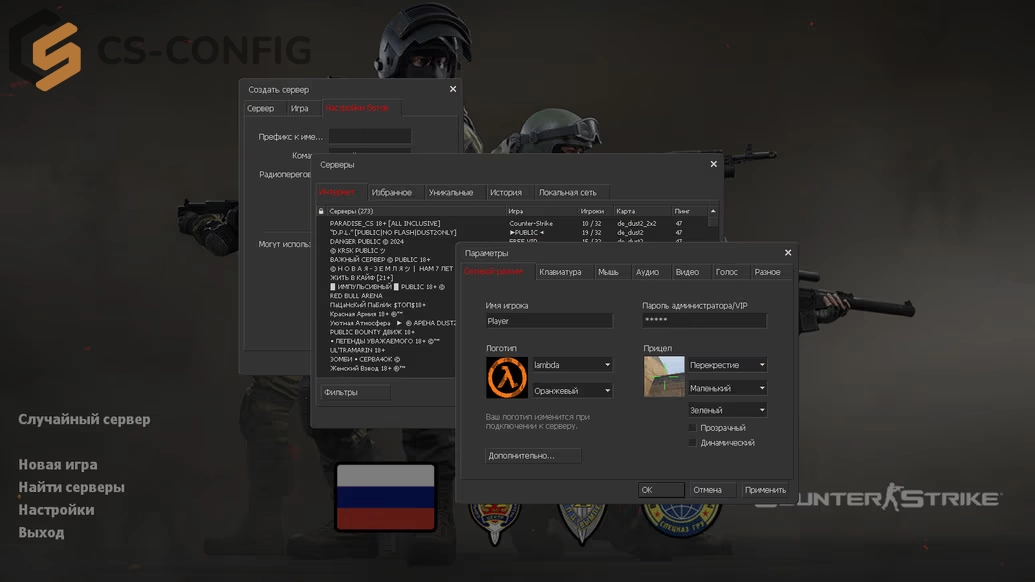This screenshot has height=582, width=1035.
Task: Select ИМПУЛЬСИВНЫЙ PUBLIC 18+ server row
Action: tap(387, 287)
